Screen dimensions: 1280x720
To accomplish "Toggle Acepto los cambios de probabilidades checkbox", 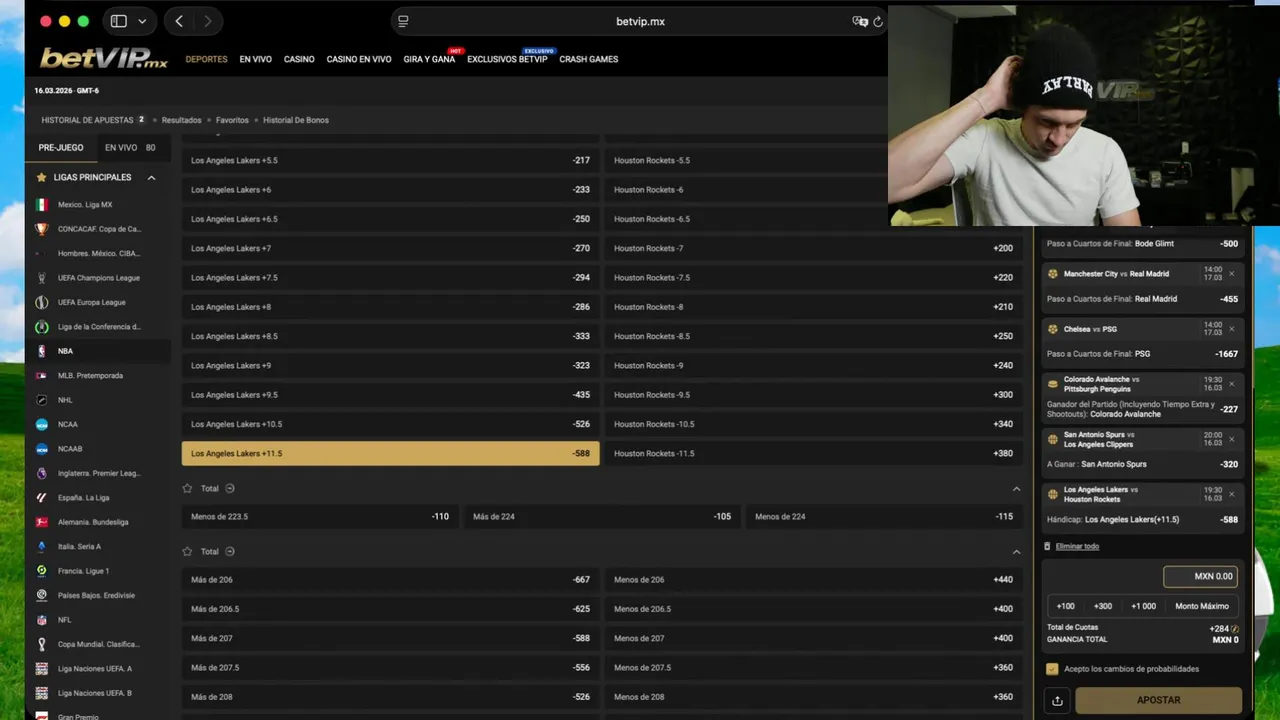I will (x=1052, y=669).
